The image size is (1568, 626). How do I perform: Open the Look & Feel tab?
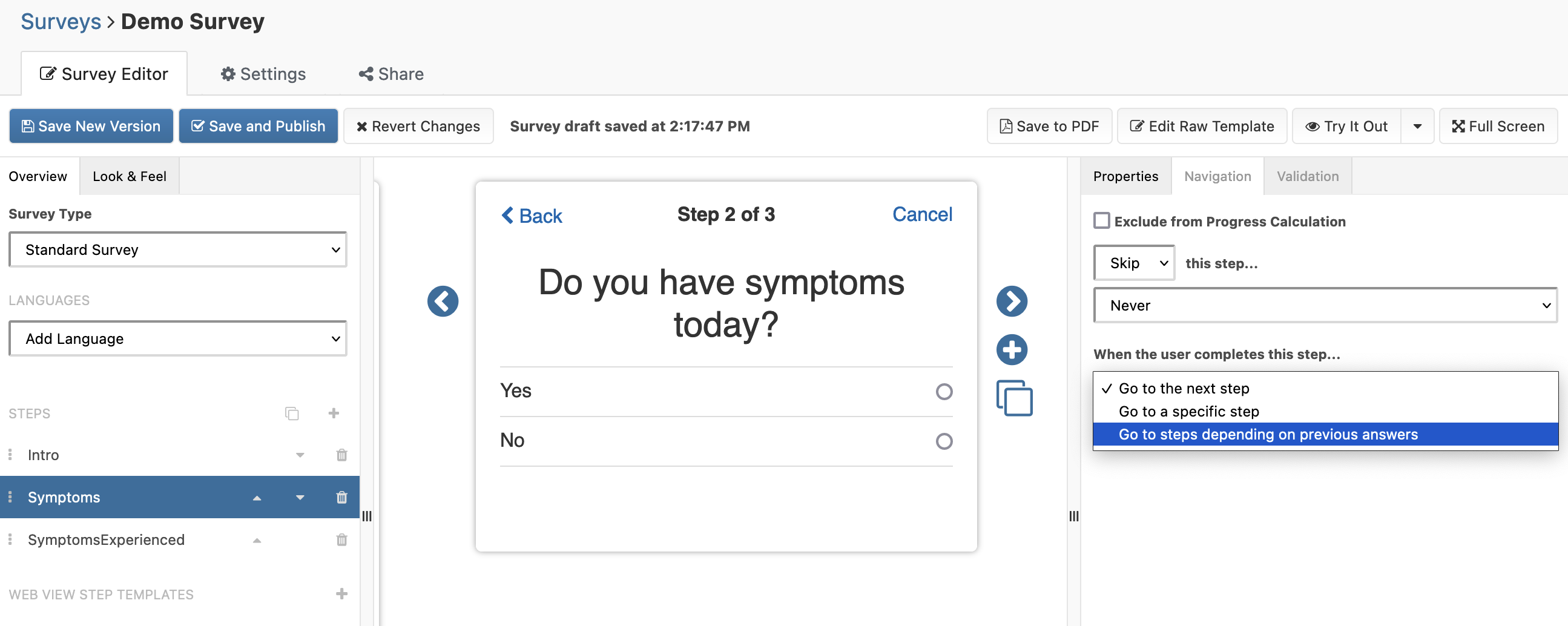[x=129, y=177]
